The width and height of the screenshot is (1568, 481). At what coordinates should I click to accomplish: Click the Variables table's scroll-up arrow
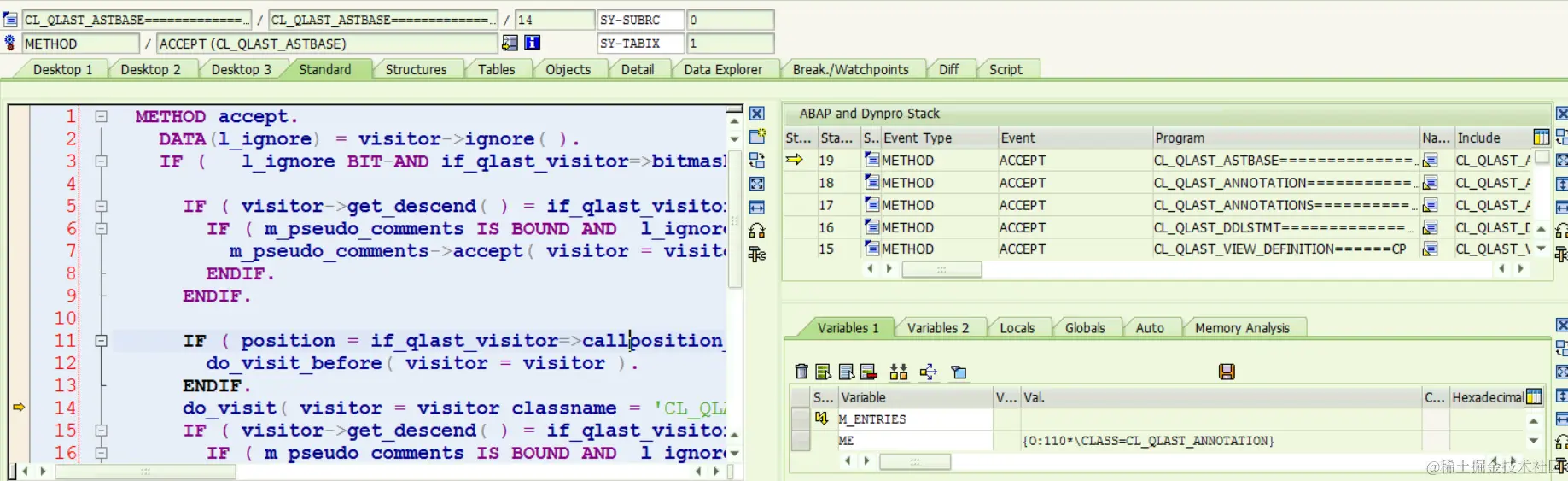(x=1534, y=420)
